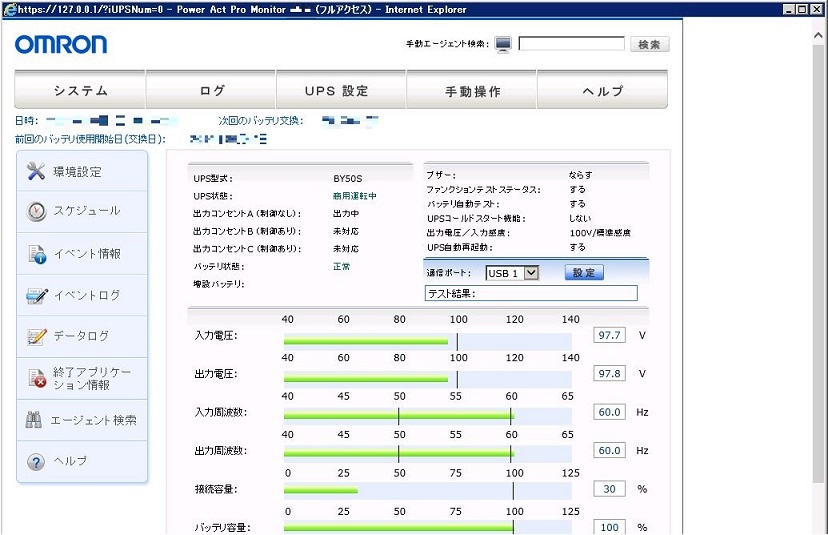The image size is (828, 535).
Task: Click the 増設バッテリ label
Action: (x=219, y=284)
